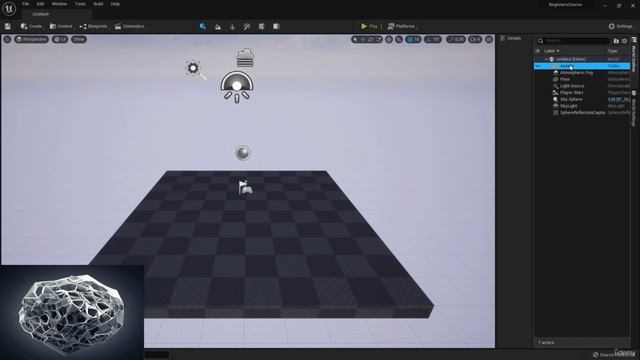Click the Unreal Engine logo icon
Screen dimensions: 640x360
(9, 8)
